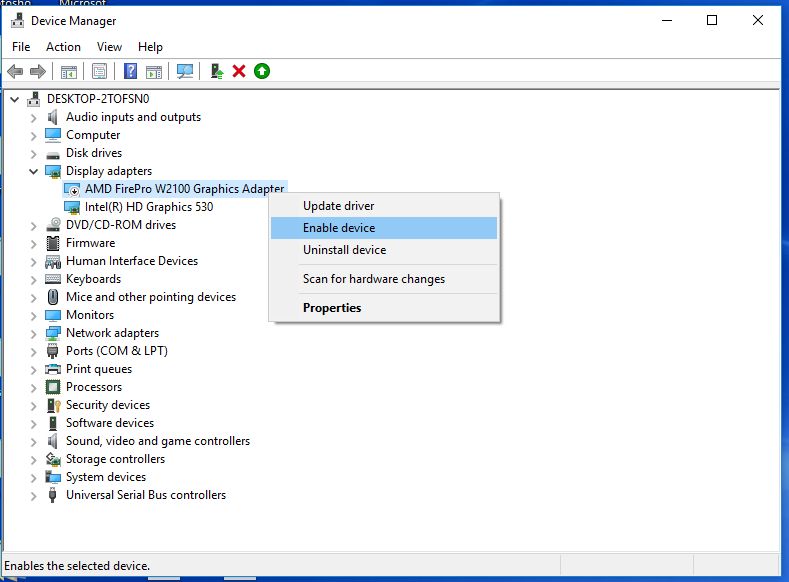Click the Print queues printer icon
This screenshot has width=789, height=582.
coord(53,369)
